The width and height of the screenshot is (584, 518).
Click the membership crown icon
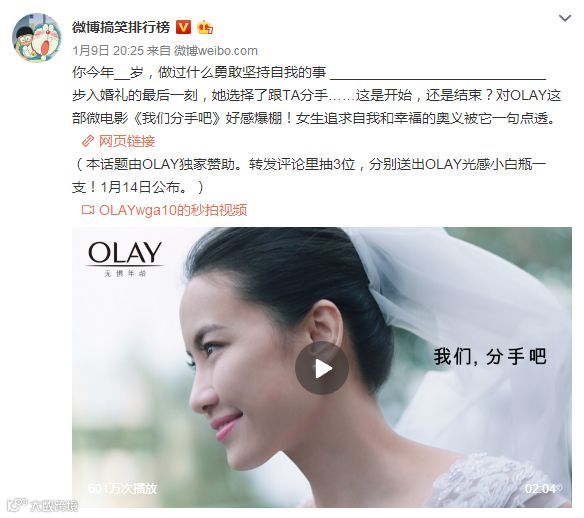tap(205, 28)
